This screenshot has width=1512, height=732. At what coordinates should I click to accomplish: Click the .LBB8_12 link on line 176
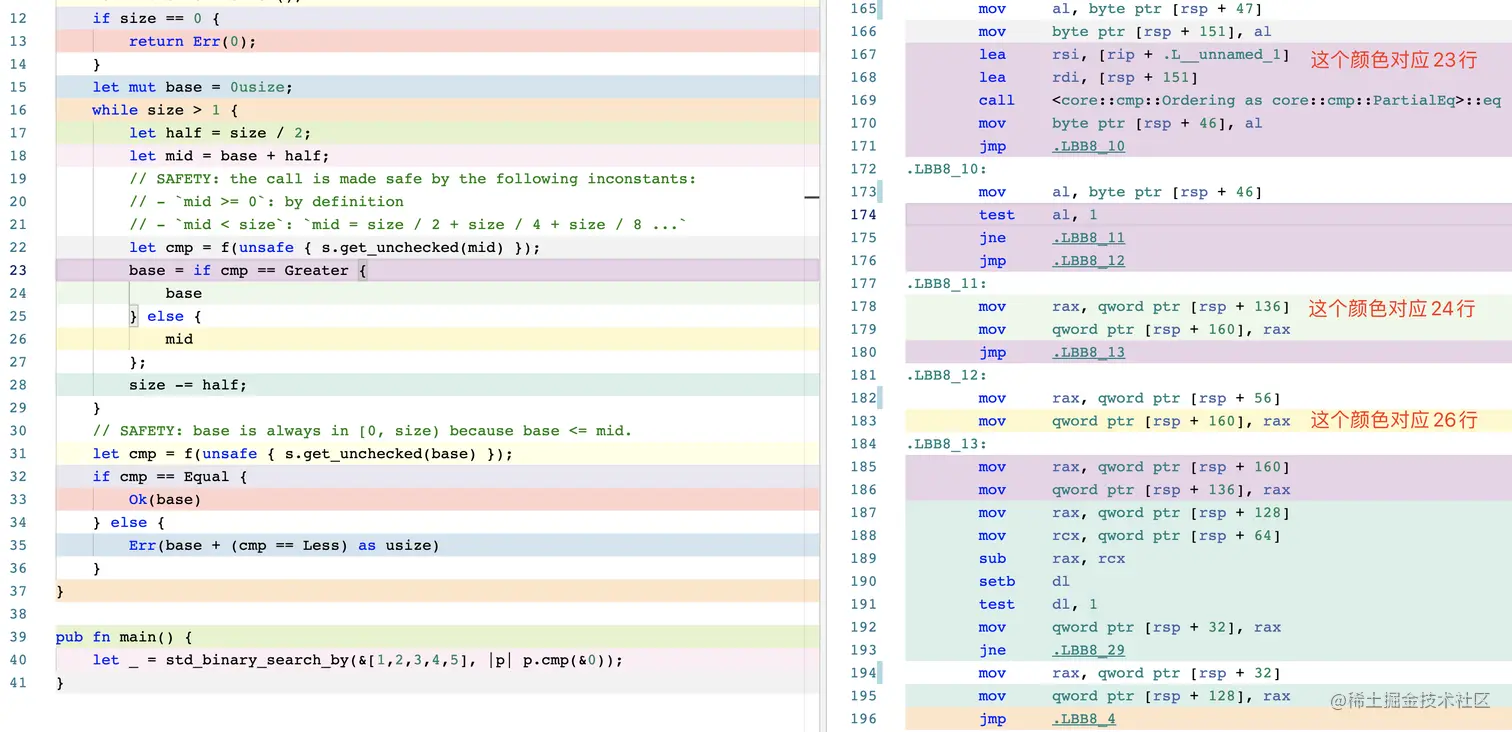click(1086, 260)
